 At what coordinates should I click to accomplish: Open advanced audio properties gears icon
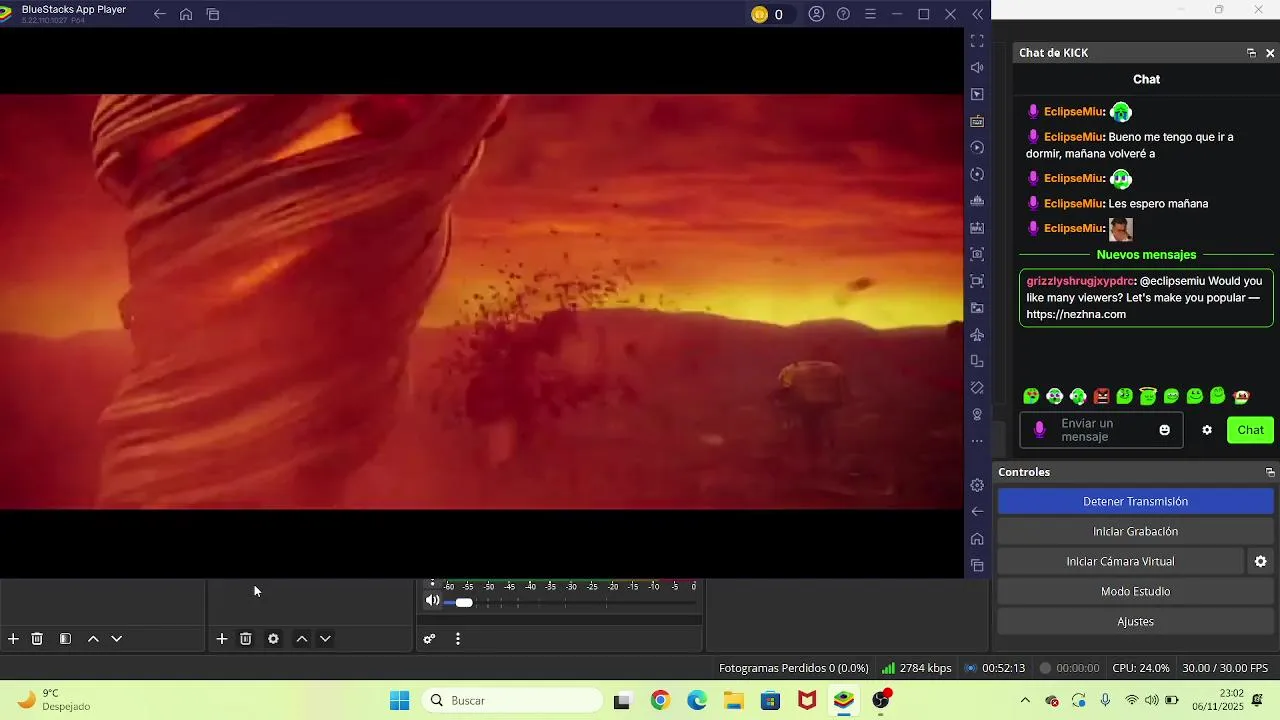point(429,639)
